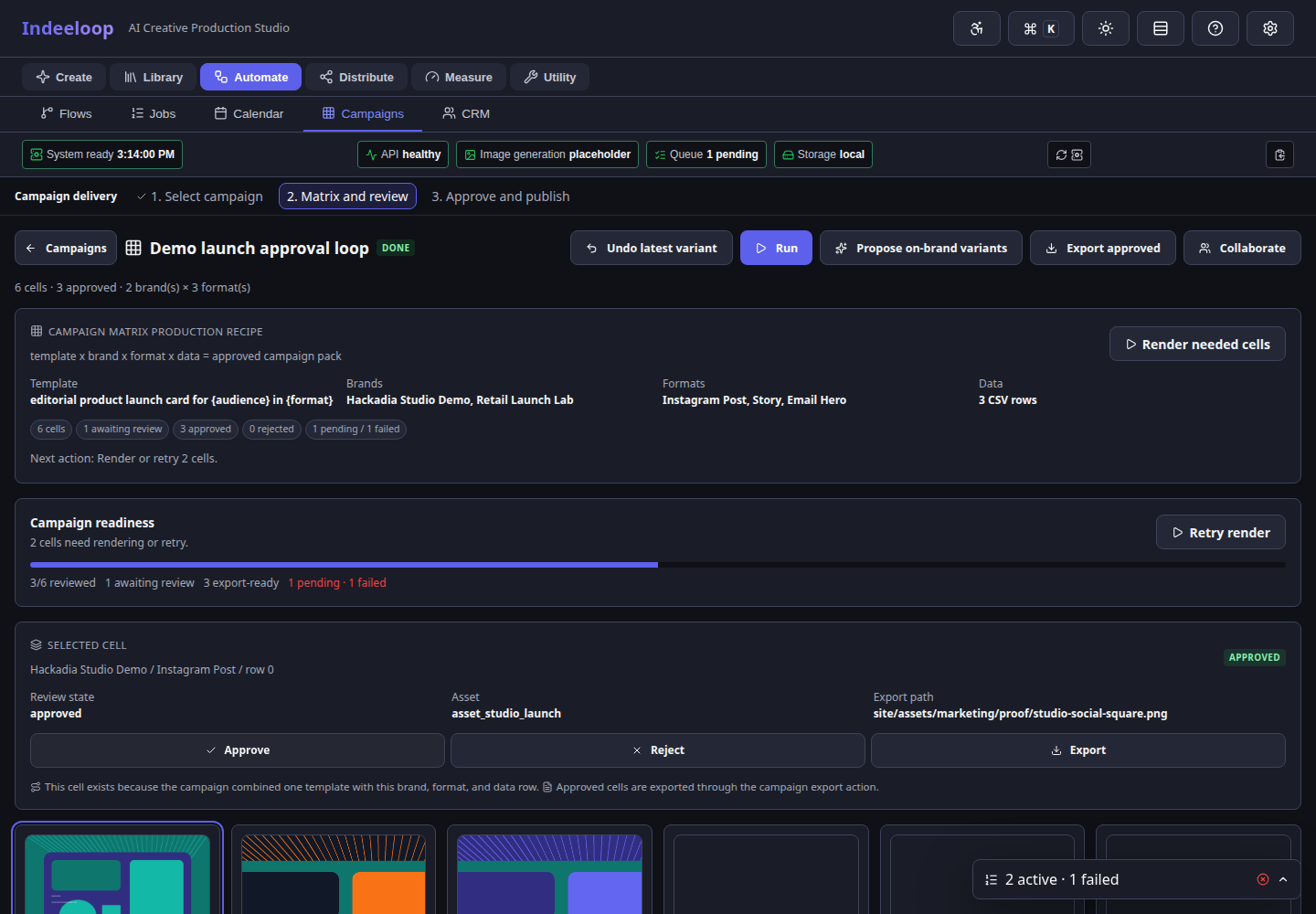Switch to the Library tab

coord(154,77)
